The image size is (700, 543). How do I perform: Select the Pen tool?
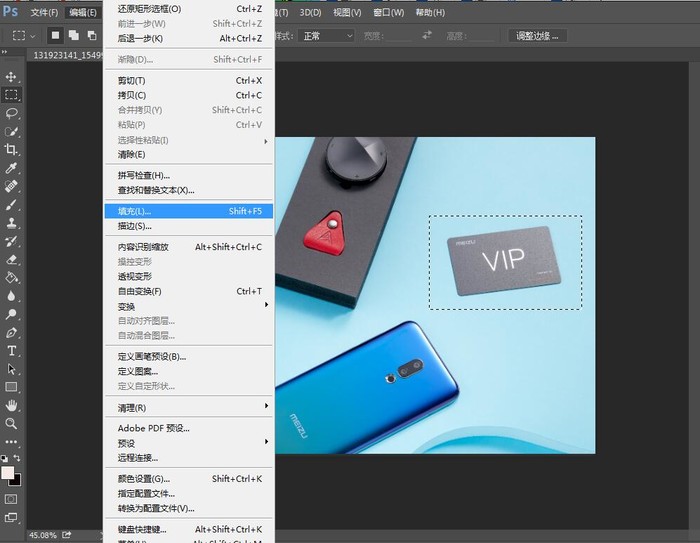click(11, 333)
